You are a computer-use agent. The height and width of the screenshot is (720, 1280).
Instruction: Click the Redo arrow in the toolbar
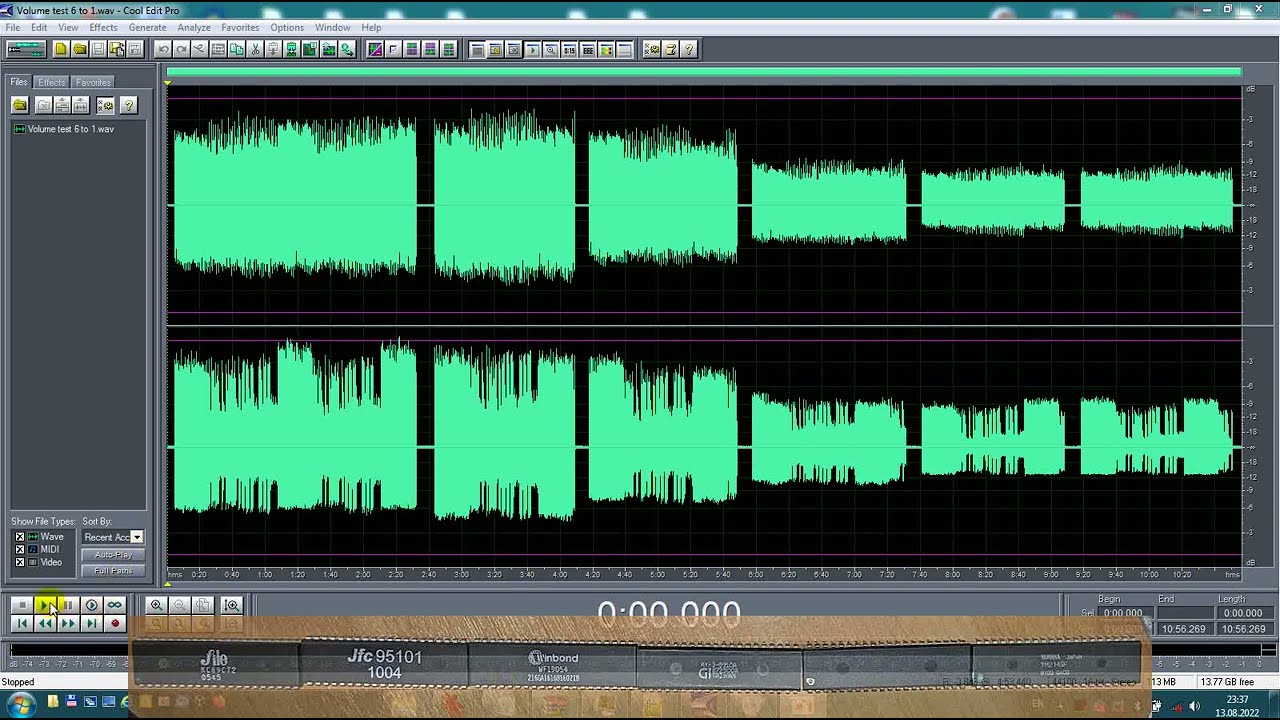tap(181, 49)
